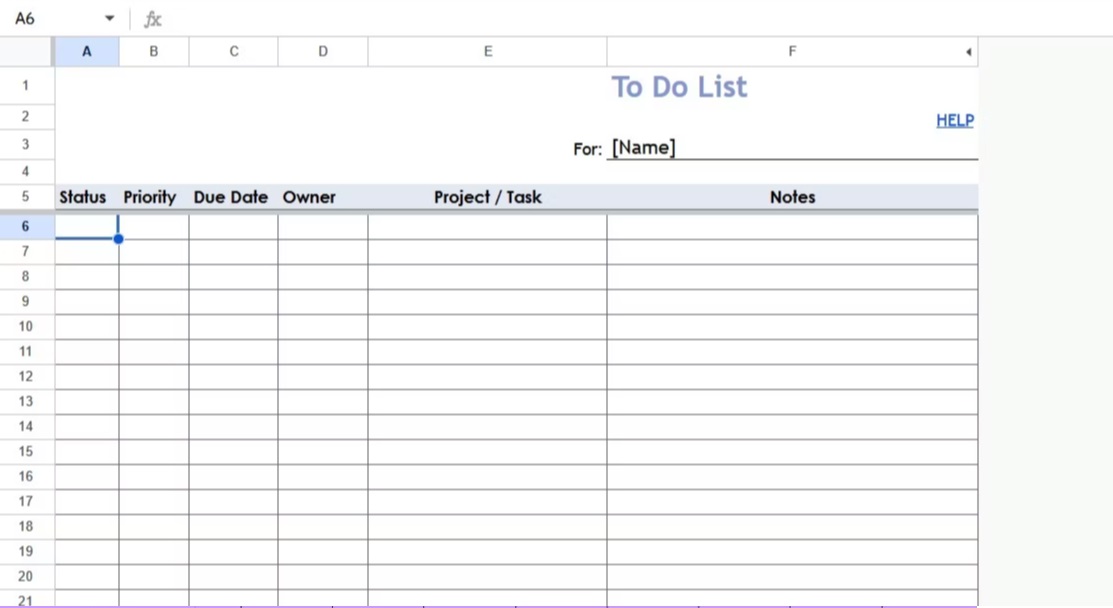
Task: Select cell A6 in the Status column
Action: click(87, 226)
